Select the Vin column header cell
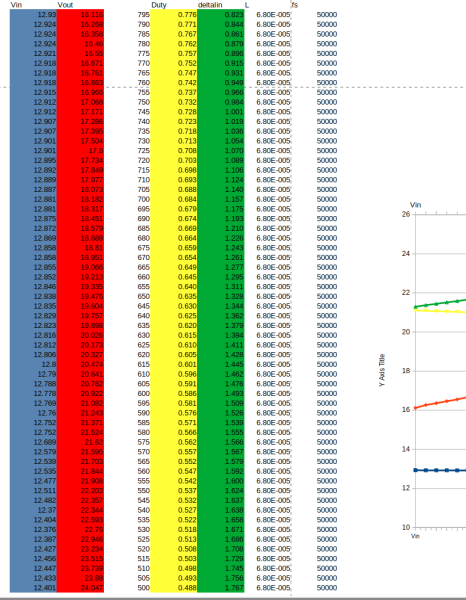The image size is (466, 600). pyautogui.click(x=33, y=5)
